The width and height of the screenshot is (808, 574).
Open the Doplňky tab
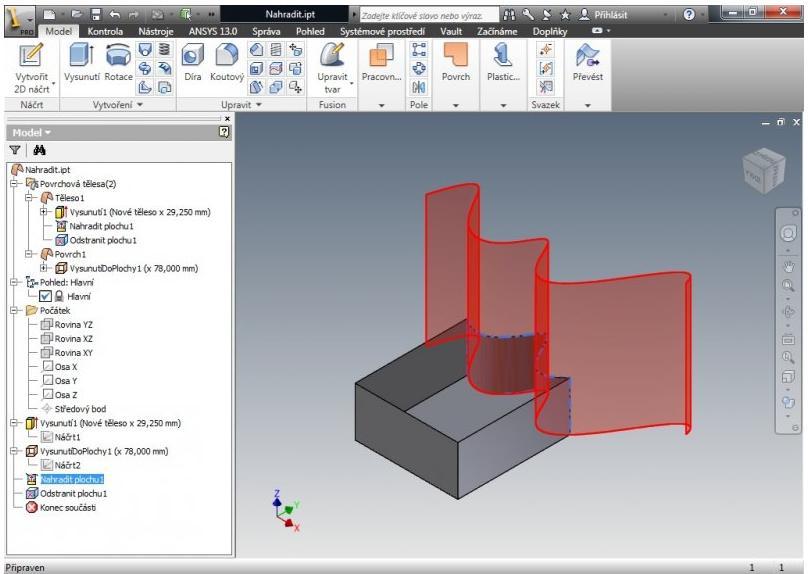549,31
